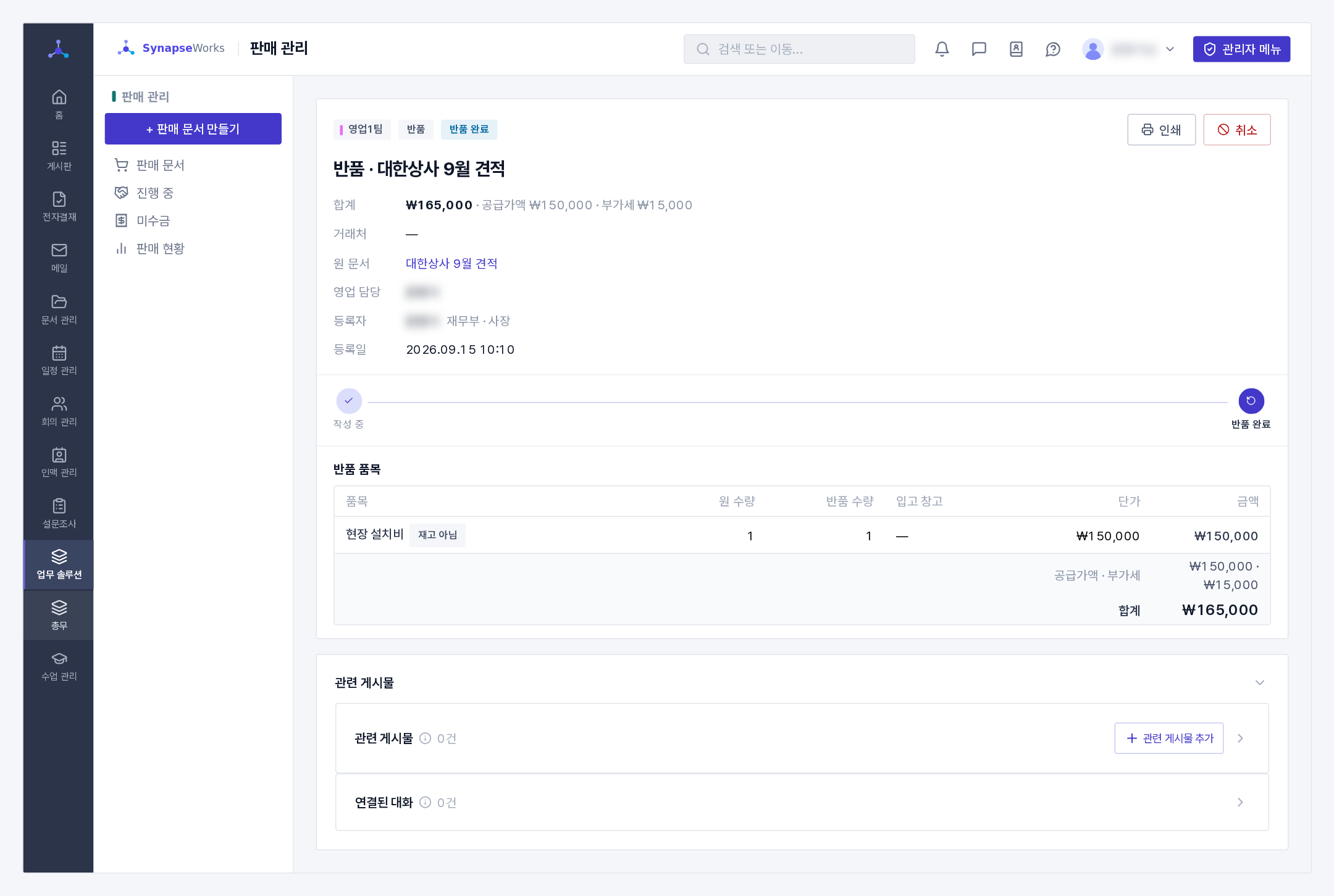
Task: Click the 영업1팀 tag
Action: coord(362,129)
